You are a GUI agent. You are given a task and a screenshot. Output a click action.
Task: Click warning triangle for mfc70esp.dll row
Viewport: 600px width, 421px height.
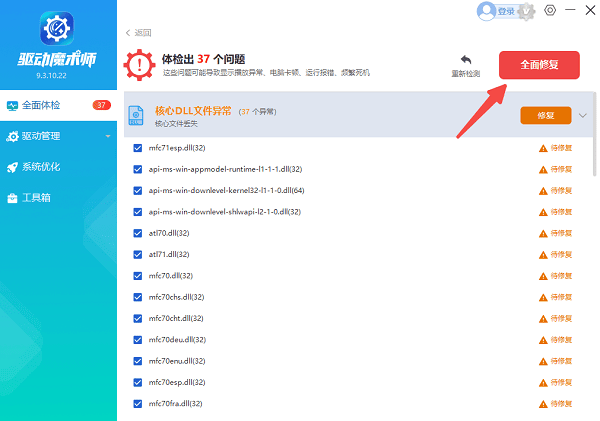pos(543,383)
